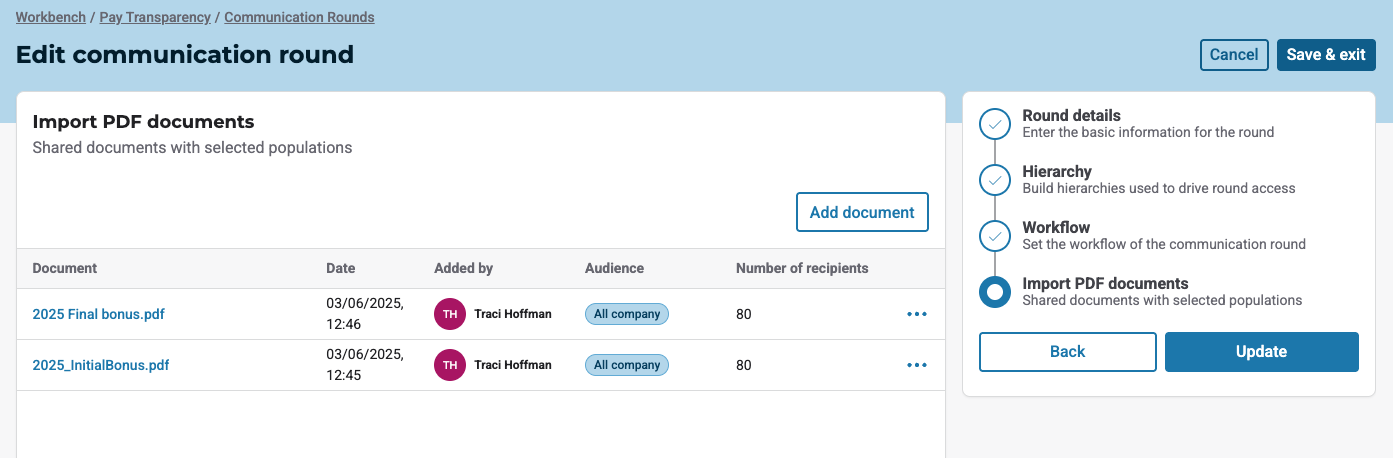
Task: Click the Import PDF documents step indicator
Action: coord(995,292)
